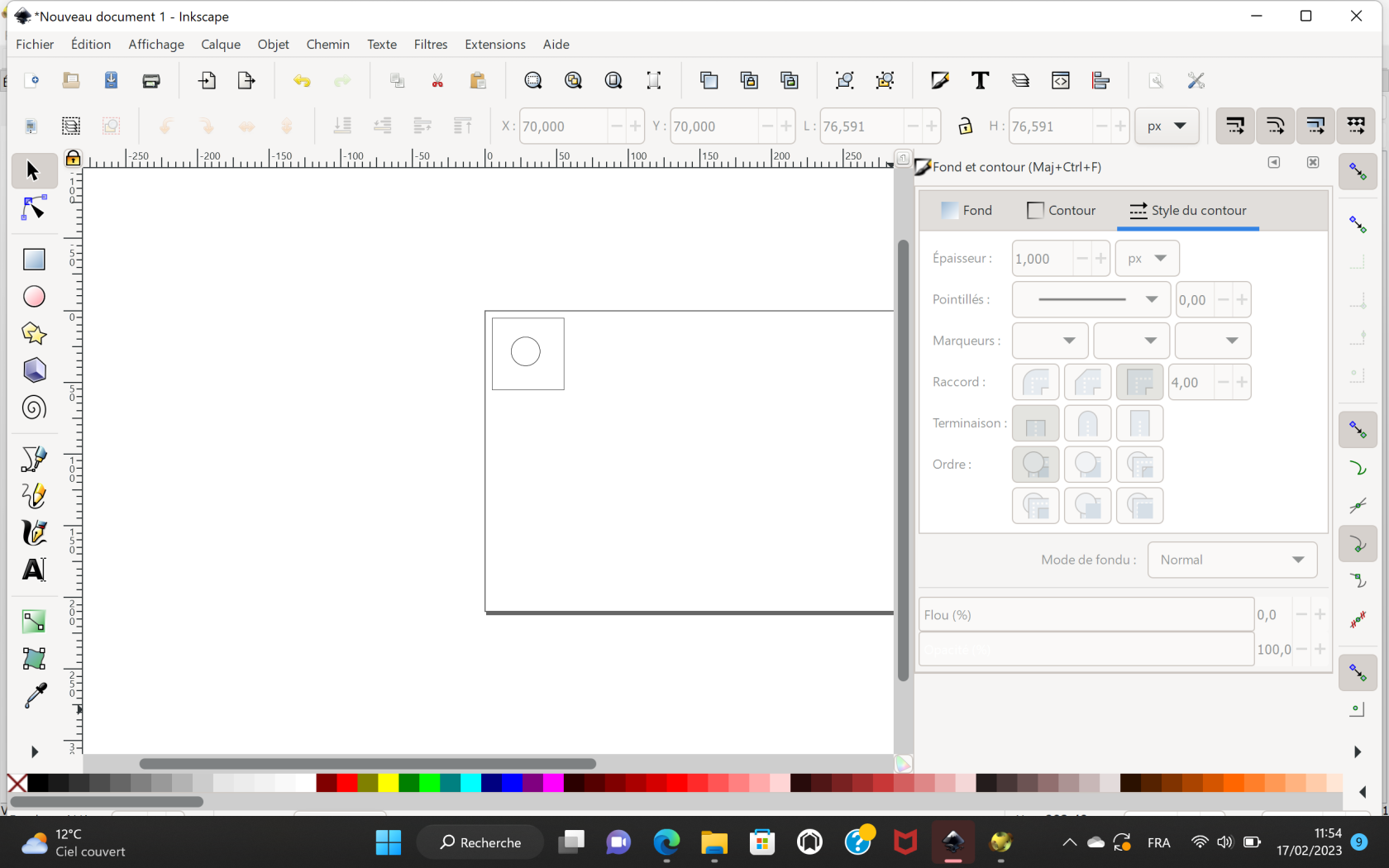Select the Bezier pen tool

click(33, 459)
